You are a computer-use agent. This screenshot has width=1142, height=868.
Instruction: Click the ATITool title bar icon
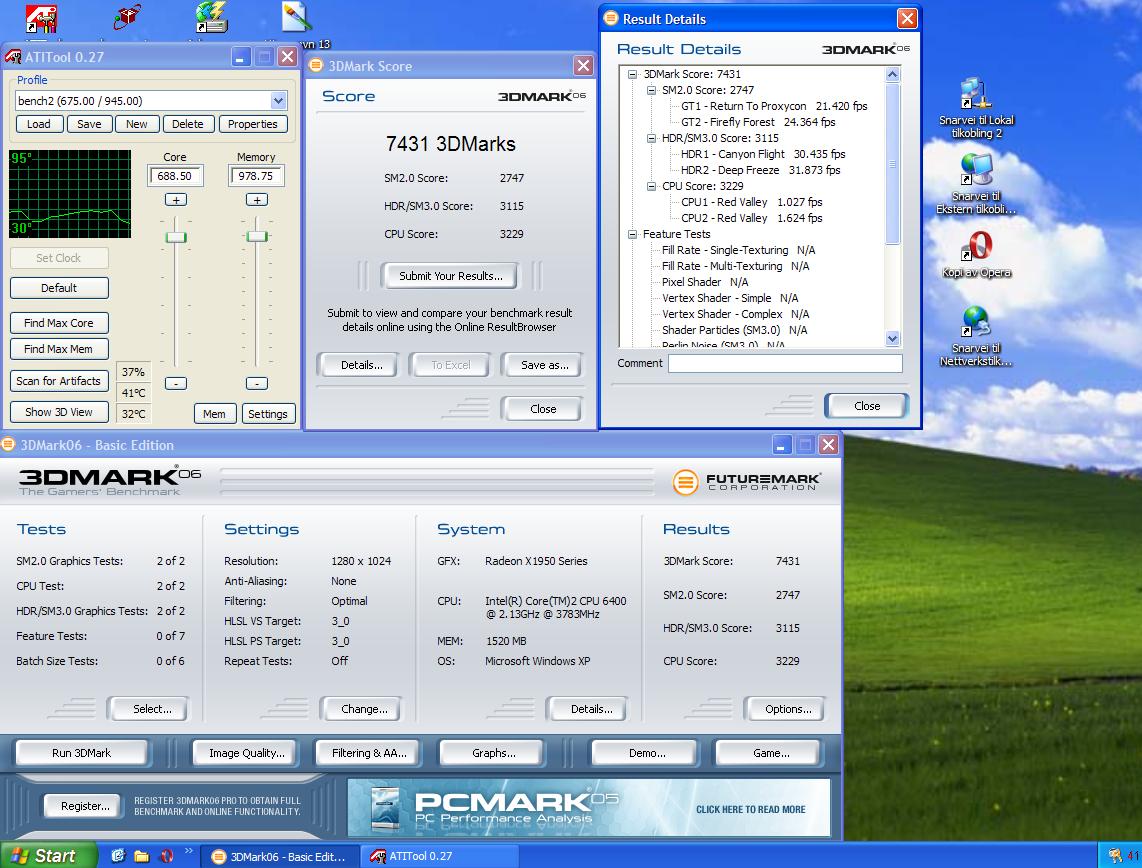pyautogui.click(x=13, y=57)
